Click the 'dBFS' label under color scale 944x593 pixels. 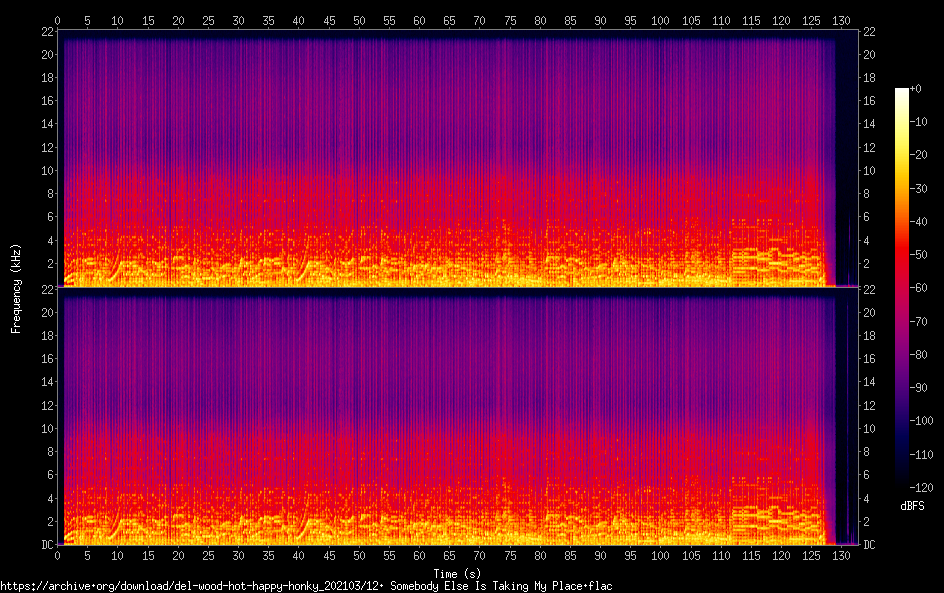point(912,506)
